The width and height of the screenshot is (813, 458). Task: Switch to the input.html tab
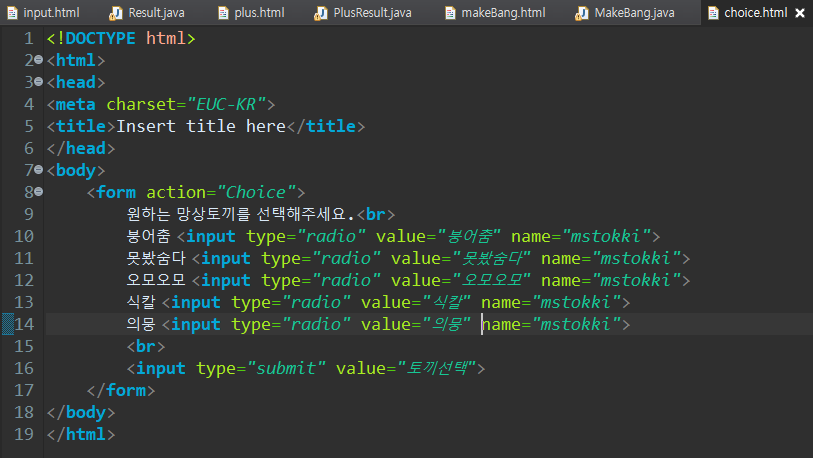(43, 12)
